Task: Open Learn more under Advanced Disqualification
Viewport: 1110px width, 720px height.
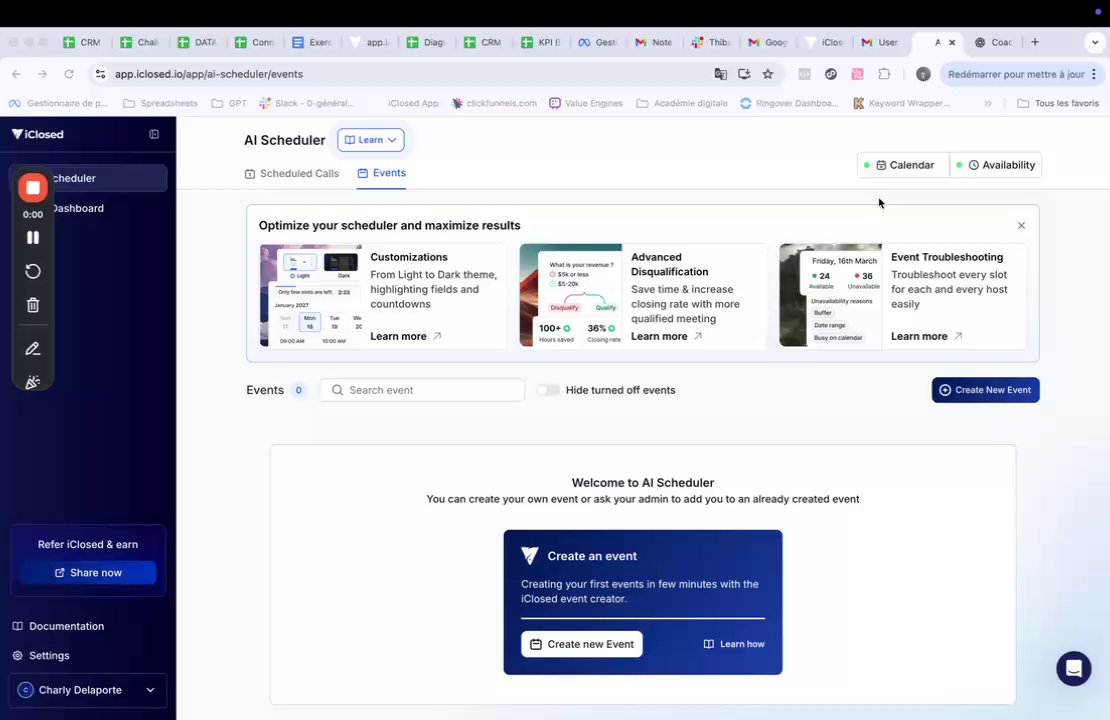Action: click(x=666, y=336)
